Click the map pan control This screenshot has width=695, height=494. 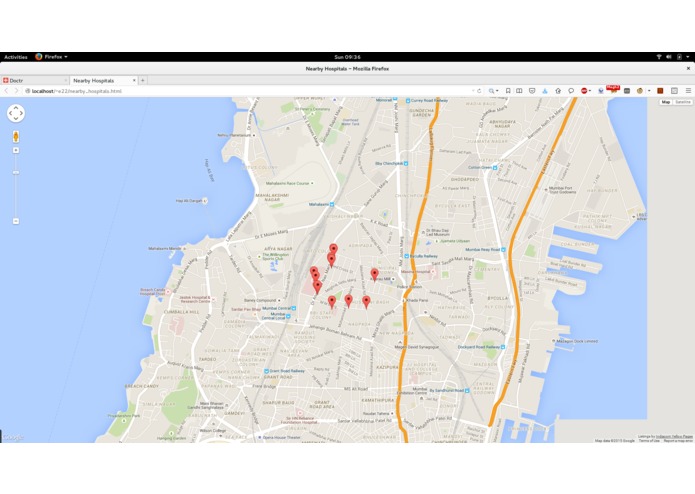pos(16,113)
